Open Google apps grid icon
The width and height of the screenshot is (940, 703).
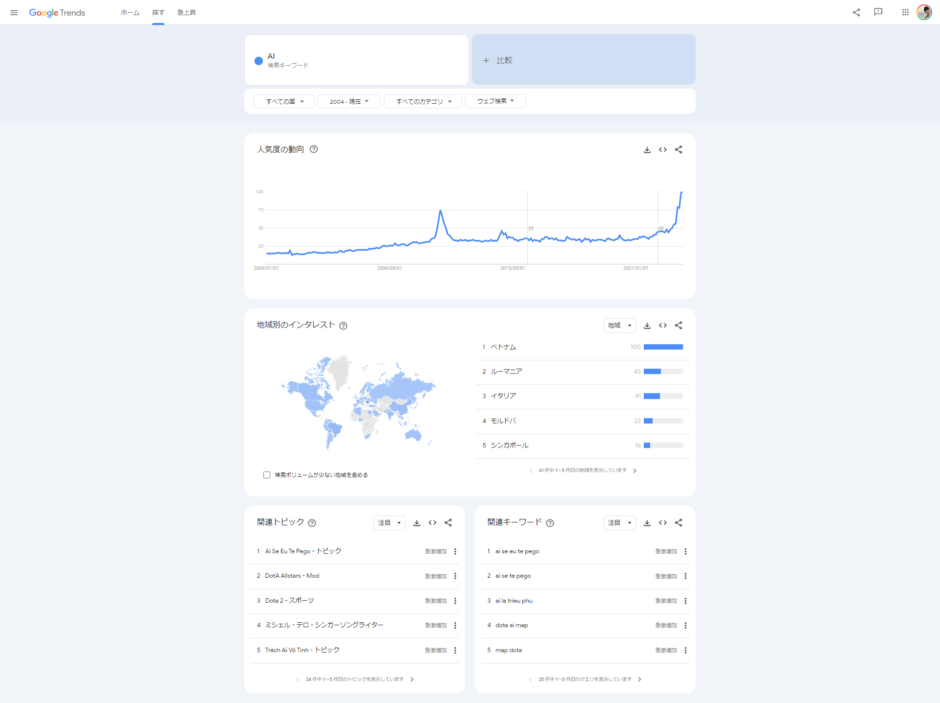tap(906, 13)
